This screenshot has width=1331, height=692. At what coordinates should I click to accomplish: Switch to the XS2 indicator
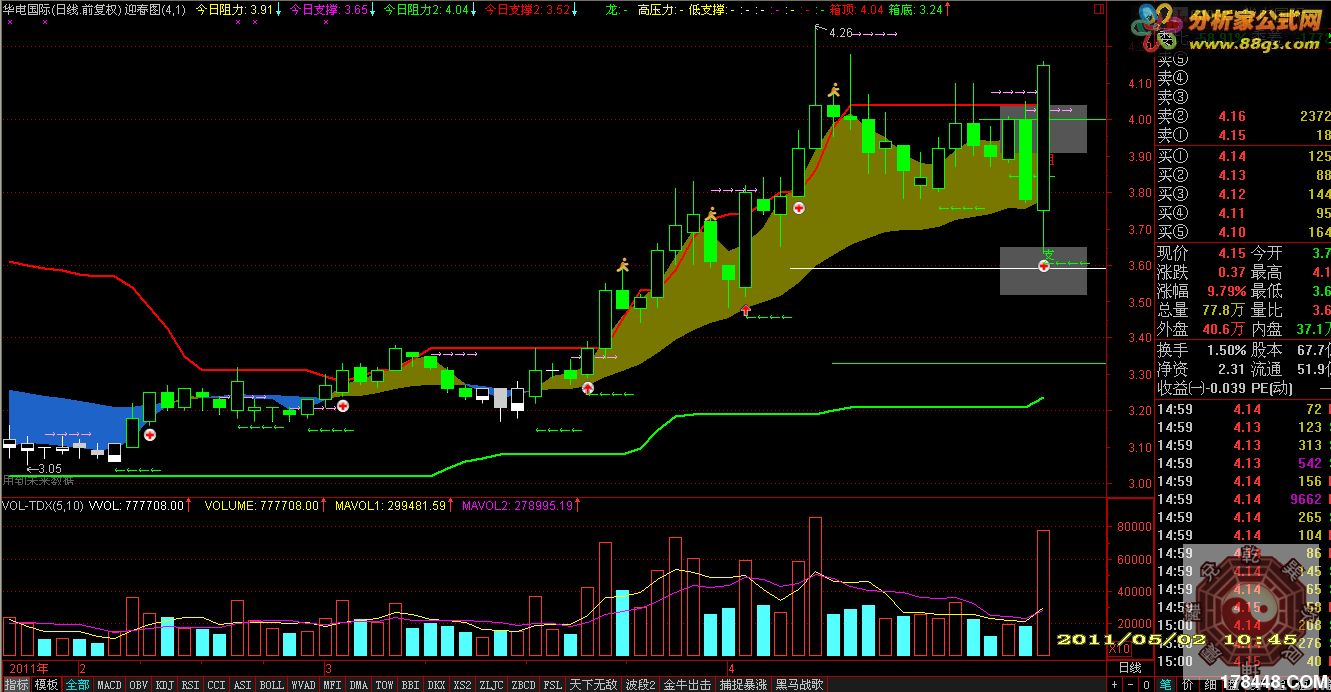(462, 685)
